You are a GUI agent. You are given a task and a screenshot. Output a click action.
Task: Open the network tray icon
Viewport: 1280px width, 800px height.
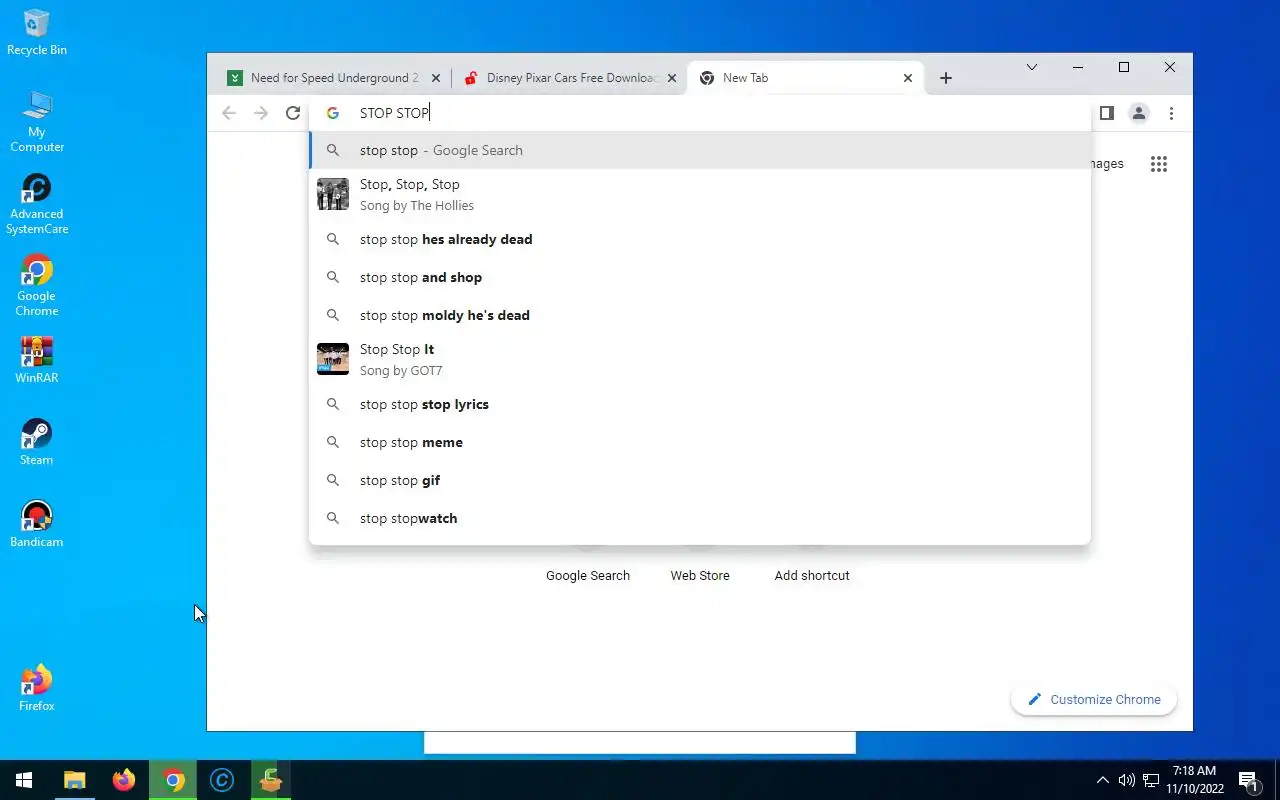point(1151,780)
